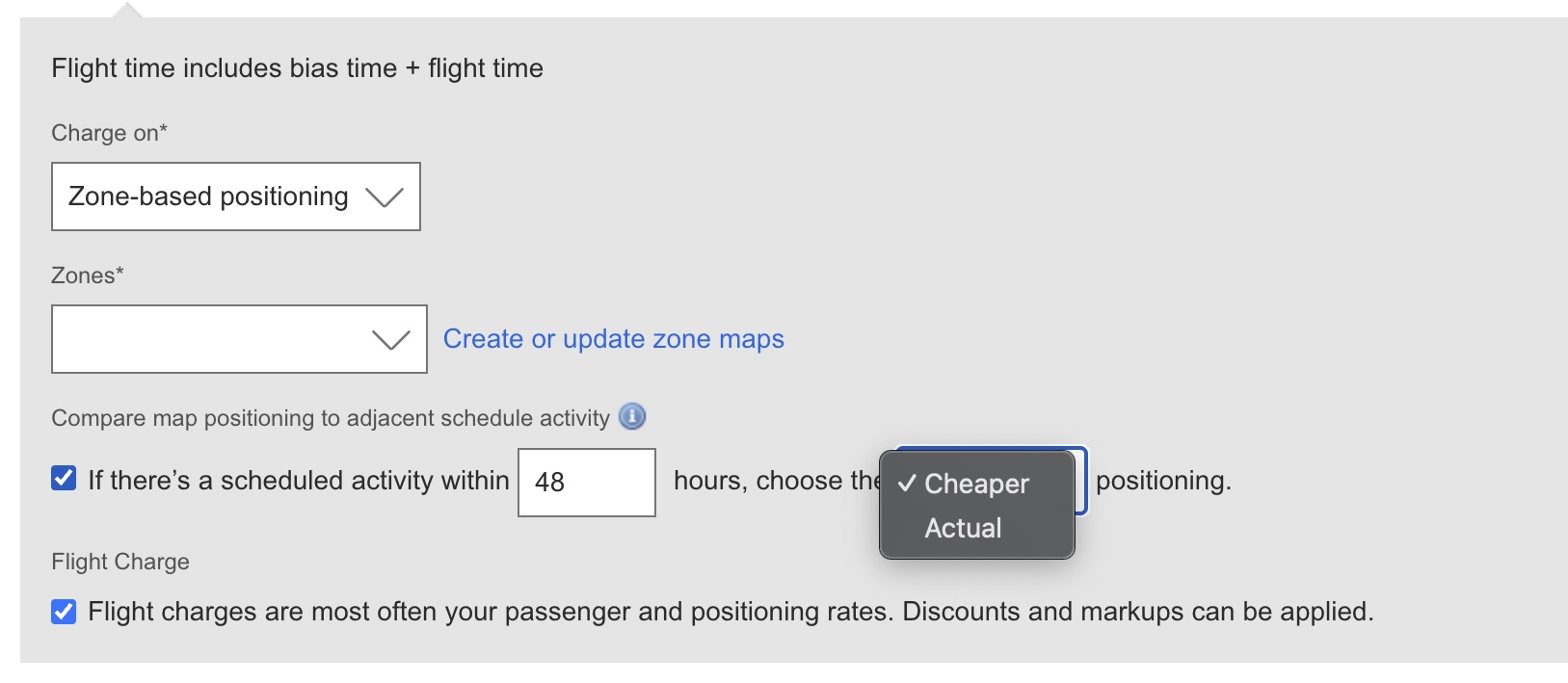Click the checkmark icon next to Cheaper
Image resolution: width=1568 pixels, height=683 pixels.
(x=906, y=484)
